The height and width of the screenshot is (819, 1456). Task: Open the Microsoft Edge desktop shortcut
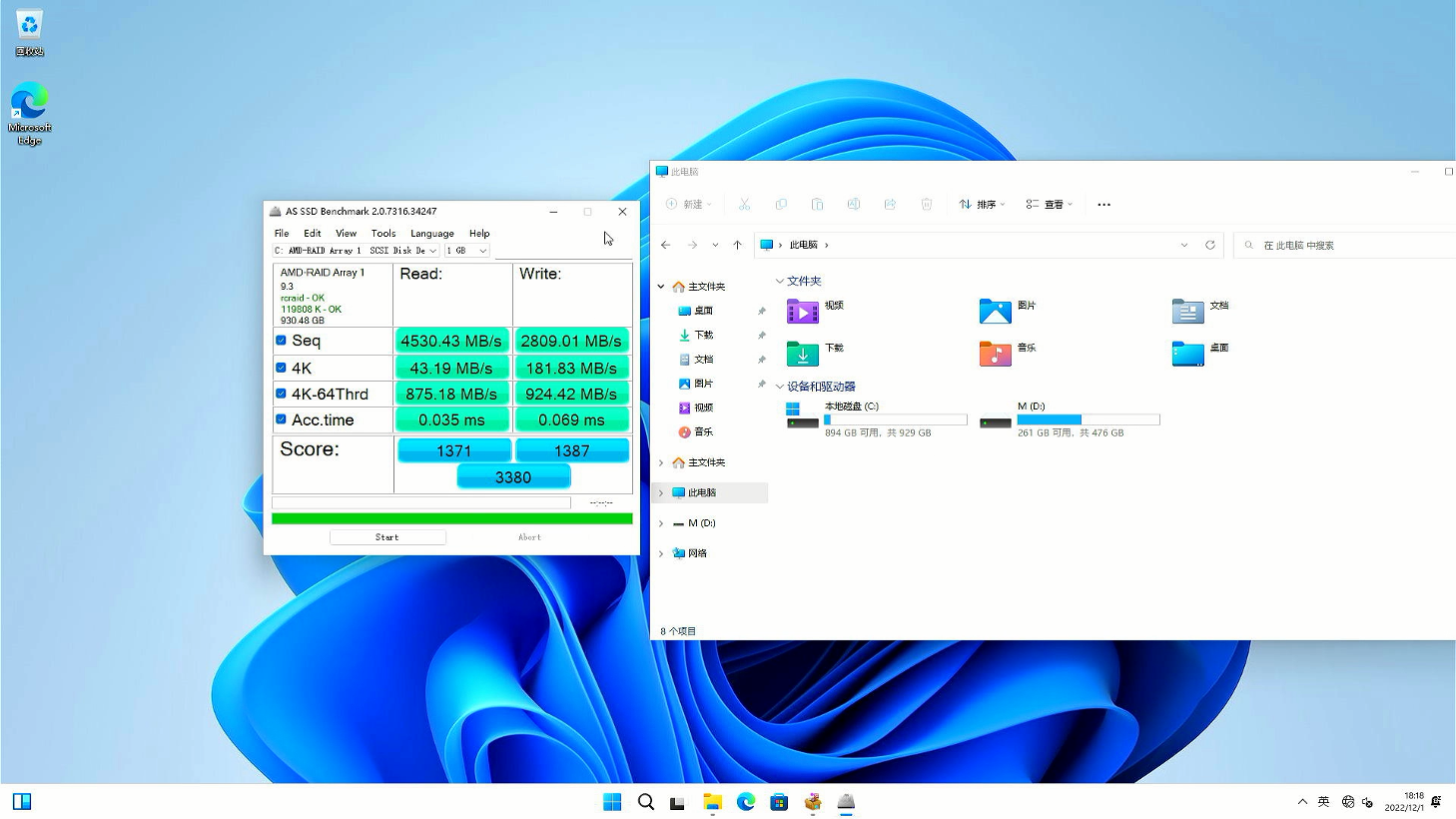point(29,114)
